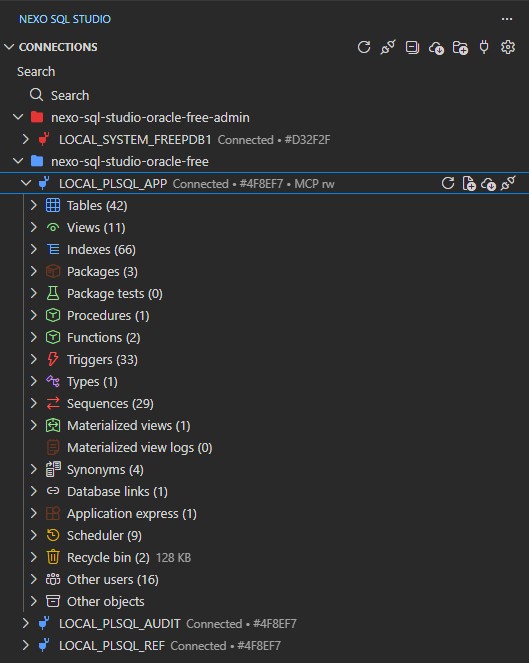This screenshot has height=663, width=529.
Task: Click the new folder icon in Connections header
Action: (x=460, y=47)
